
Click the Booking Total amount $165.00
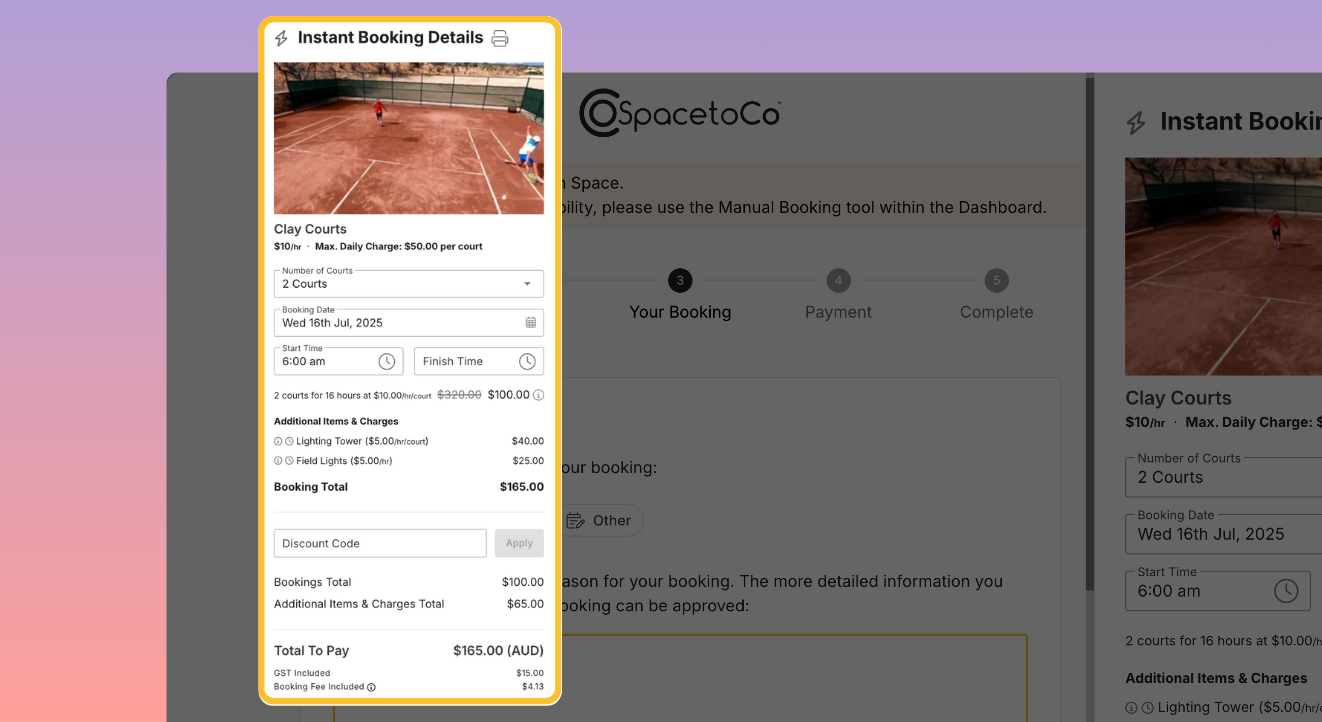[522, 487]
